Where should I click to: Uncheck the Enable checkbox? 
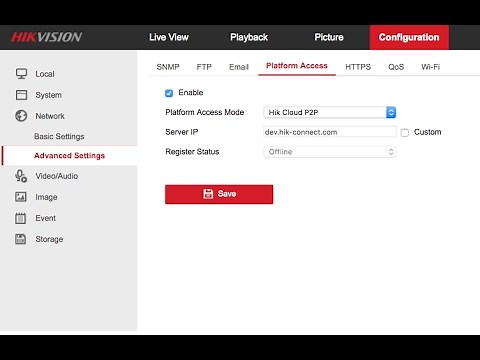tap(169, 93)
